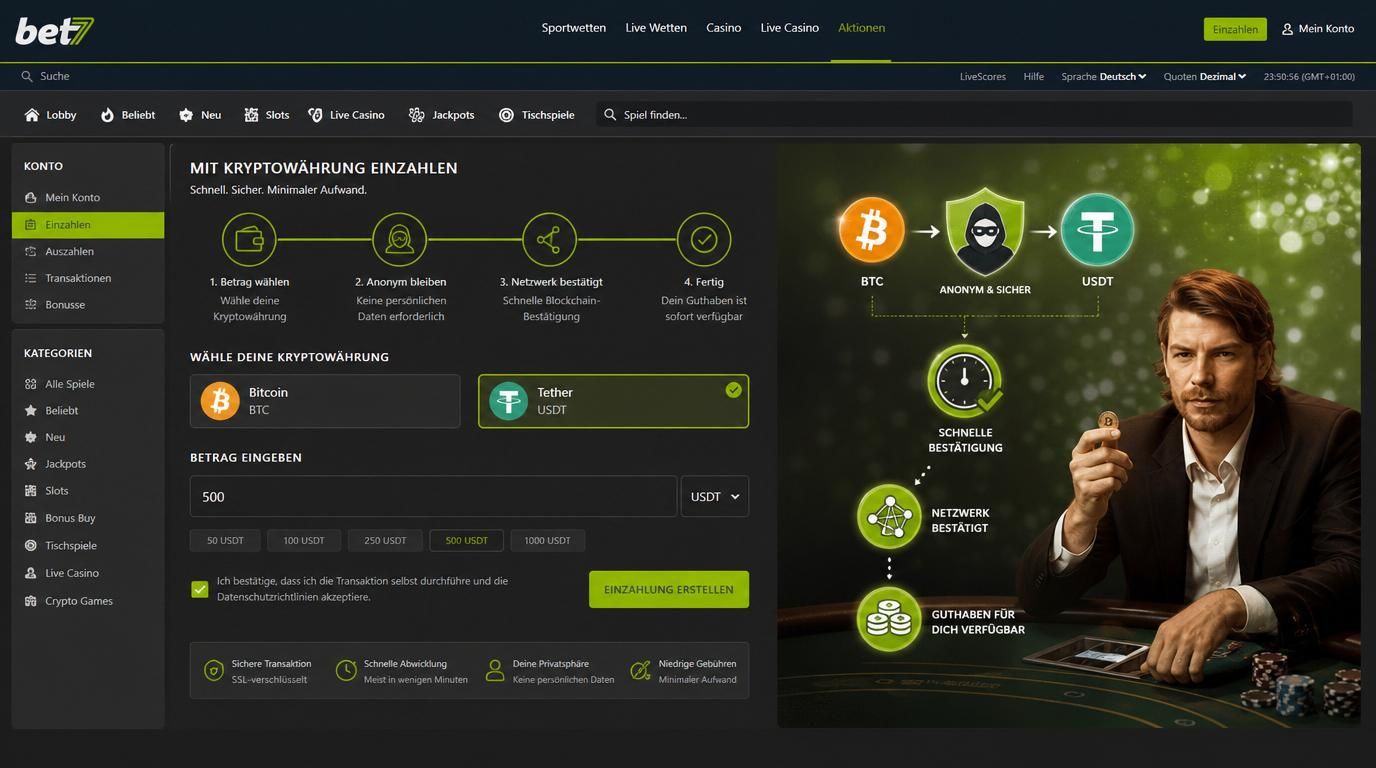Select the Tether USDT currency card

click(x=614, y=401)
